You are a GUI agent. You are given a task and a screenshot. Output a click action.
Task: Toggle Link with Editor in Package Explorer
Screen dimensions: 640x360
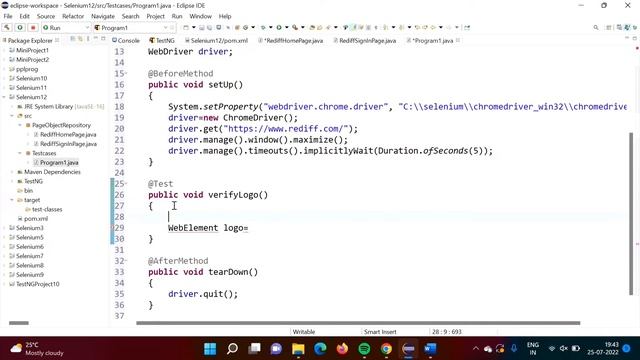click(80, 39)
